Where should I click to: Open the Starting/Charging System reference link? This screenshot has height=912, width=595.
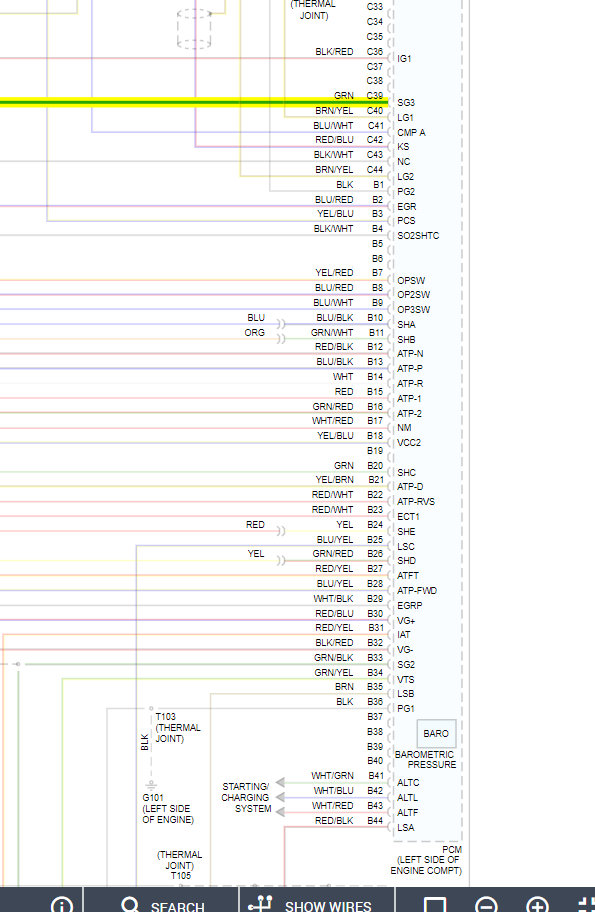tap(245, 797)
